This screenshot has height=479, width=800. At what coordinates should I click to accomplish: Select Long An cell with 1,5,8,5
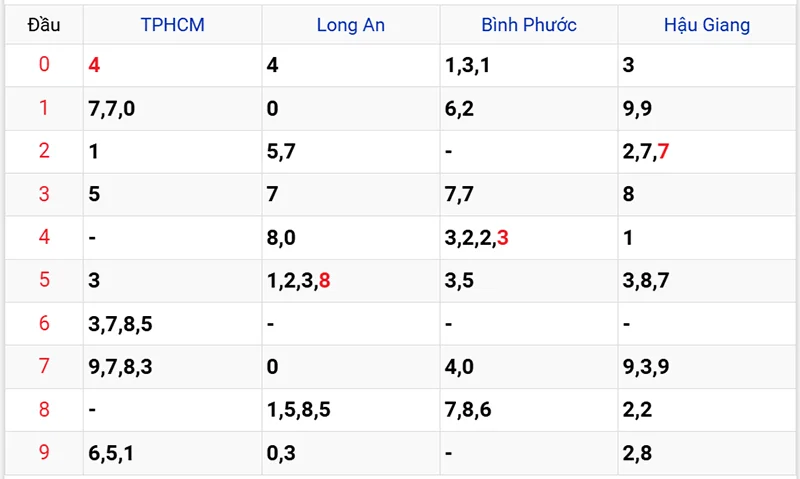point(299,410)
